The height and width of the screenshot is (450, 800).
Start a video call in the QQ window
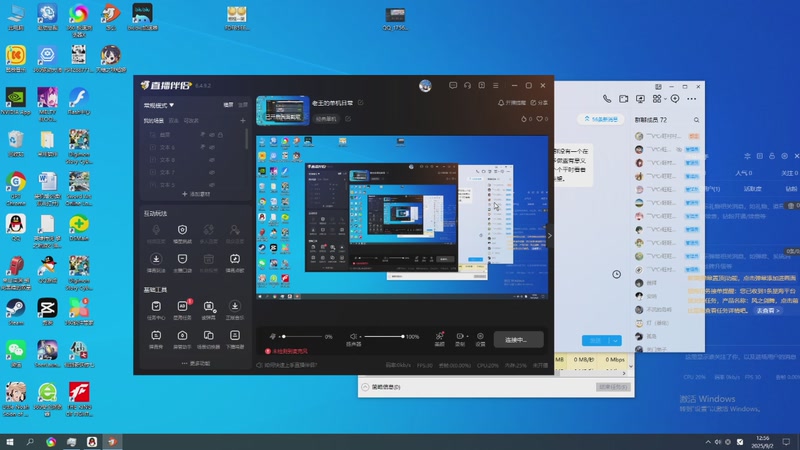point(623,99)
